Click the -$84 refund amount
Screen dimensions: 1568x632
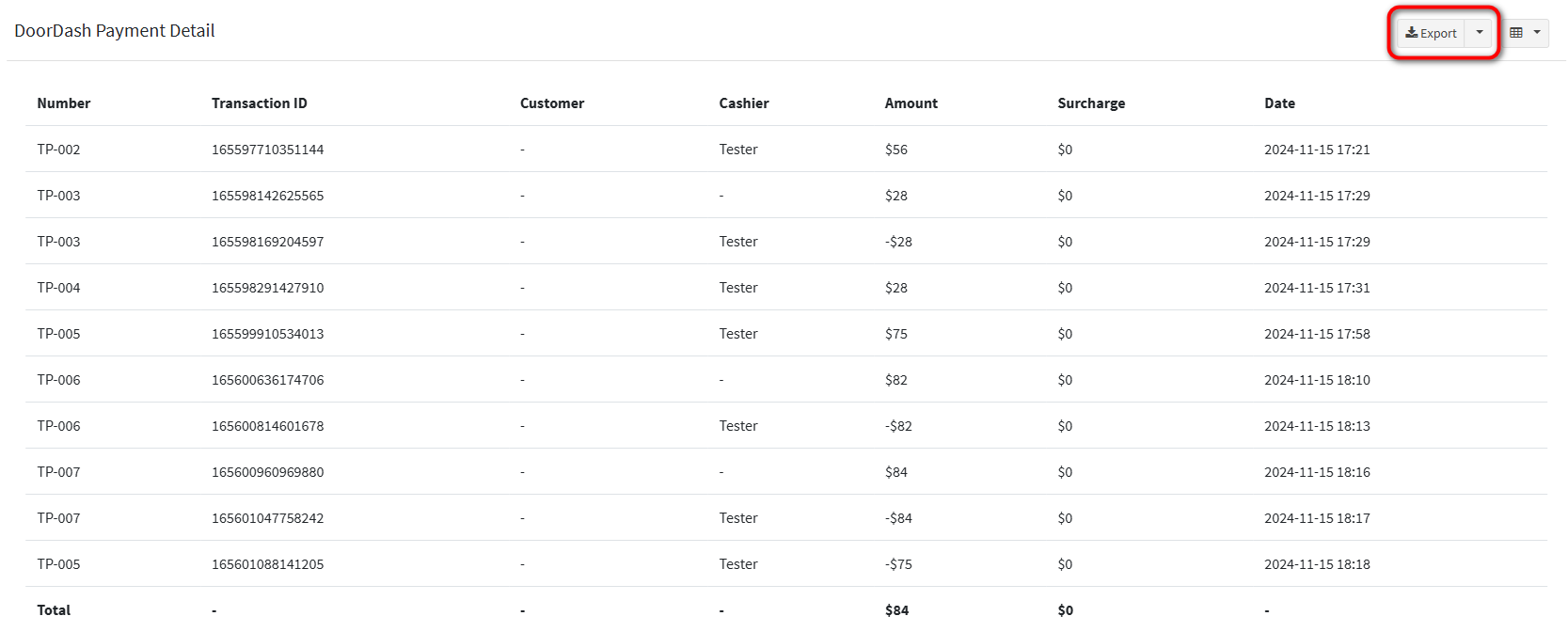(898, 518)
